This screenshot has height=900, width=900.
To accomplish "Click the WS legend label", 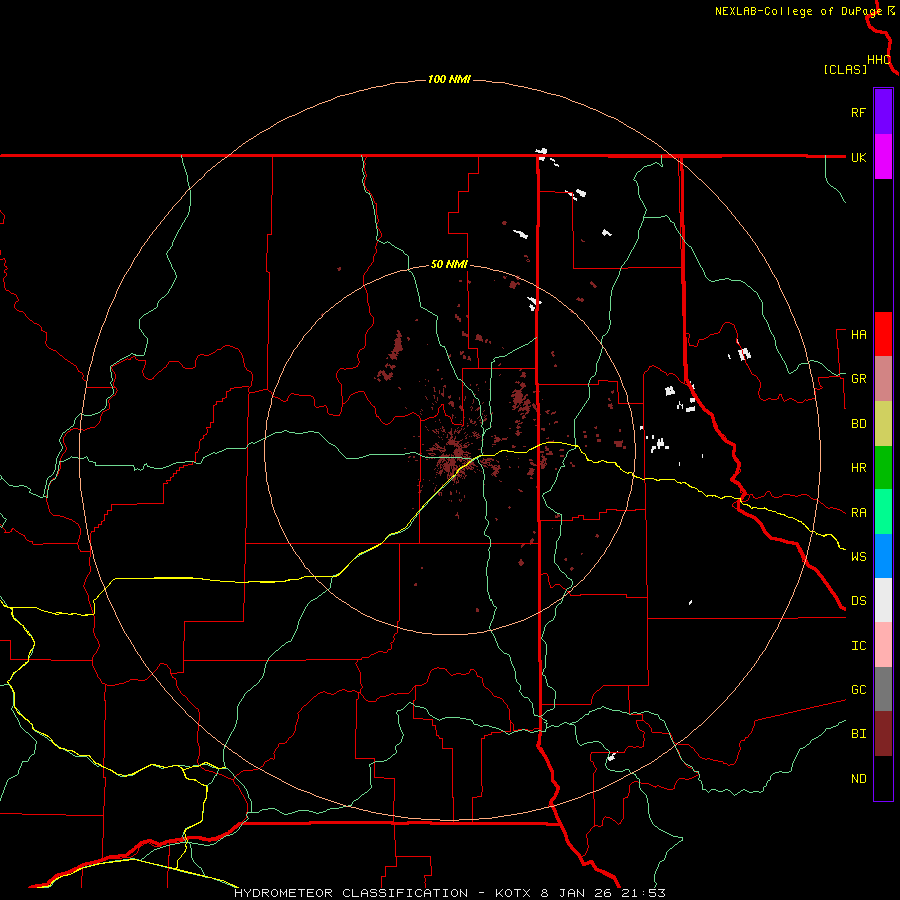I will pos(858,557).
